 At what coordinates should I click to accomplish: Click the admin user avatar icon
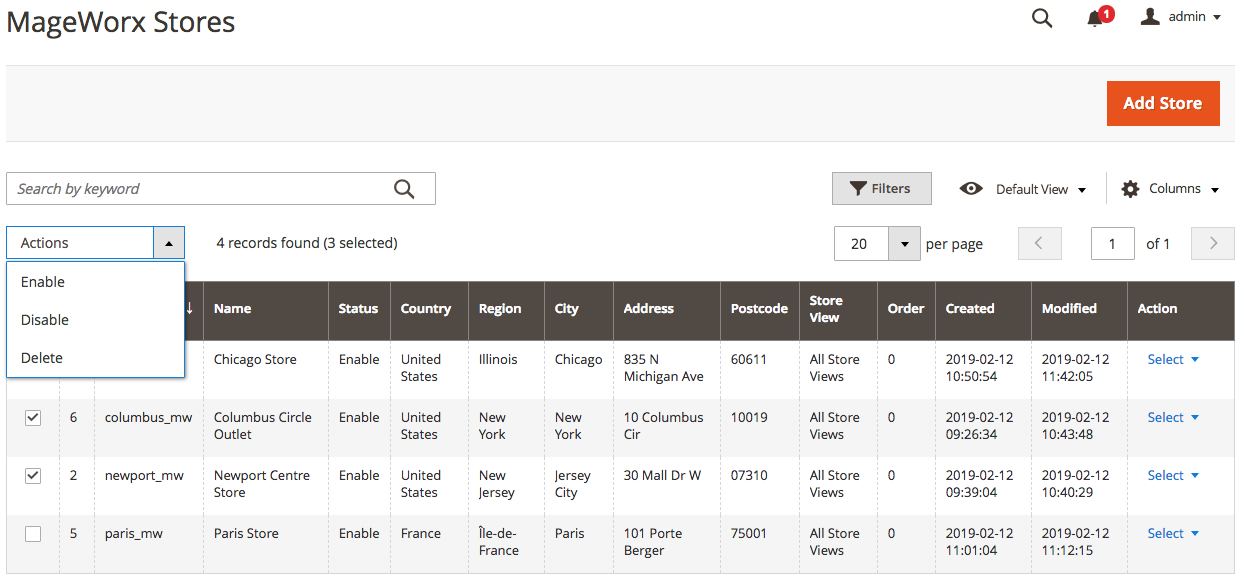click(x=1151, y=16)
